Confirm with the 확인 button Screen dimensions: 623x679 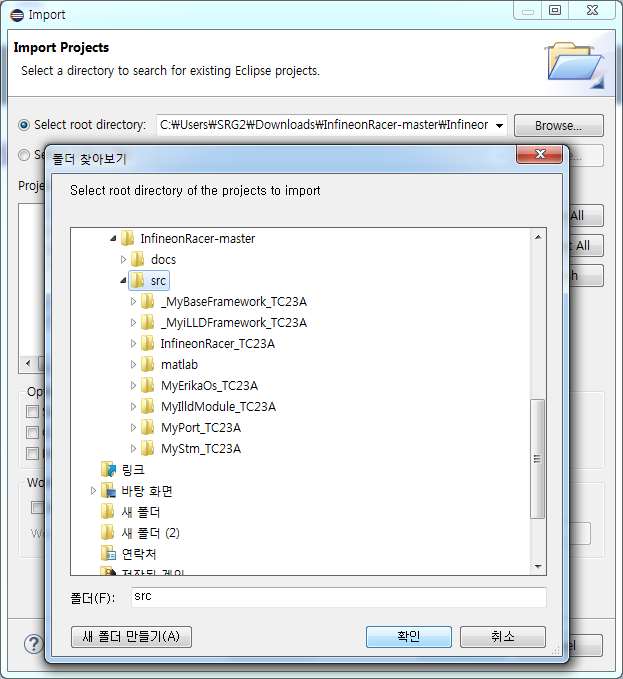[x=409, y=637]
